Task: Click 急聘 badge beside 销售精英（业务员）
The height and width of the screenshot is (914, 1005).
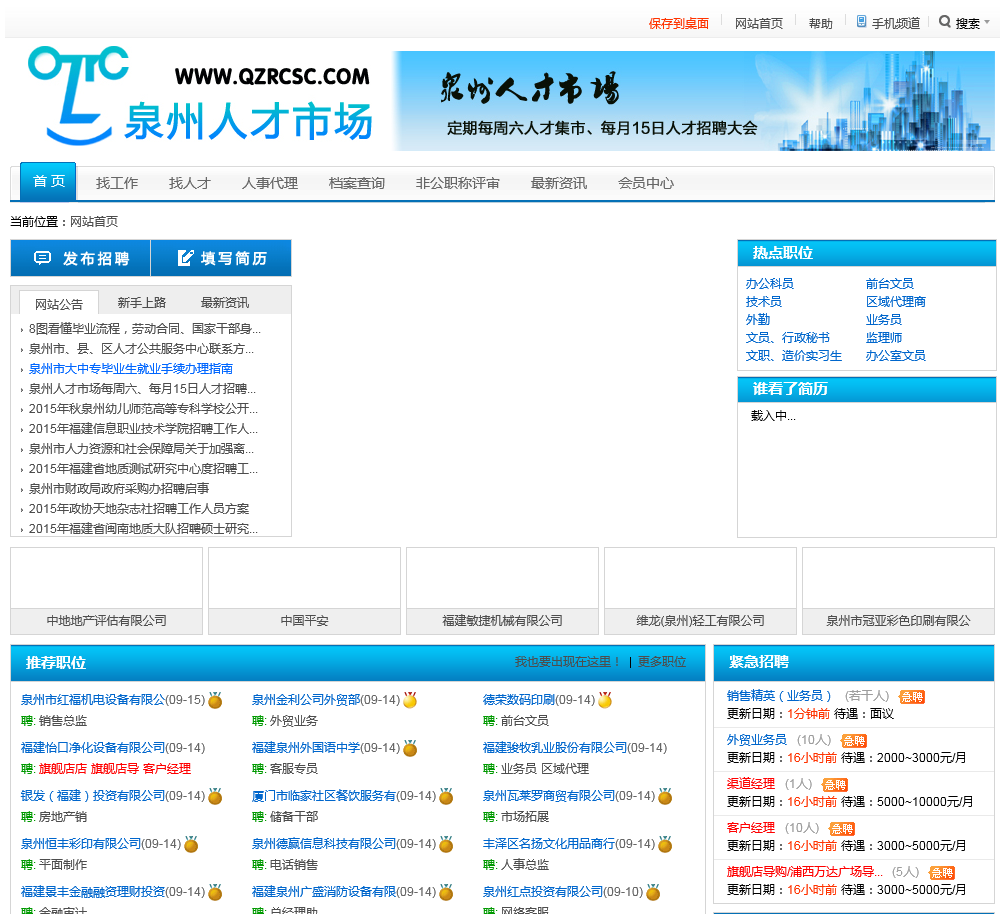Action: [912, 697]
